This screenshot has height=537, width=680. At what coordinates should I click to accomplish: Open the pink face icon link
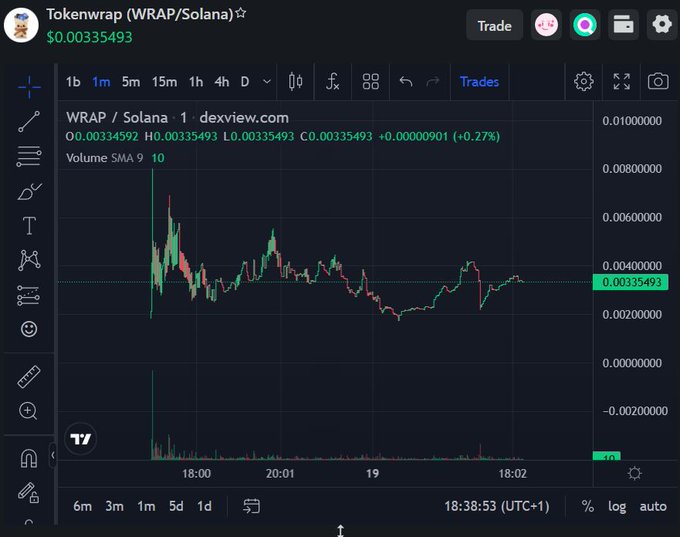pyautogui.click(x=546, y=25)
